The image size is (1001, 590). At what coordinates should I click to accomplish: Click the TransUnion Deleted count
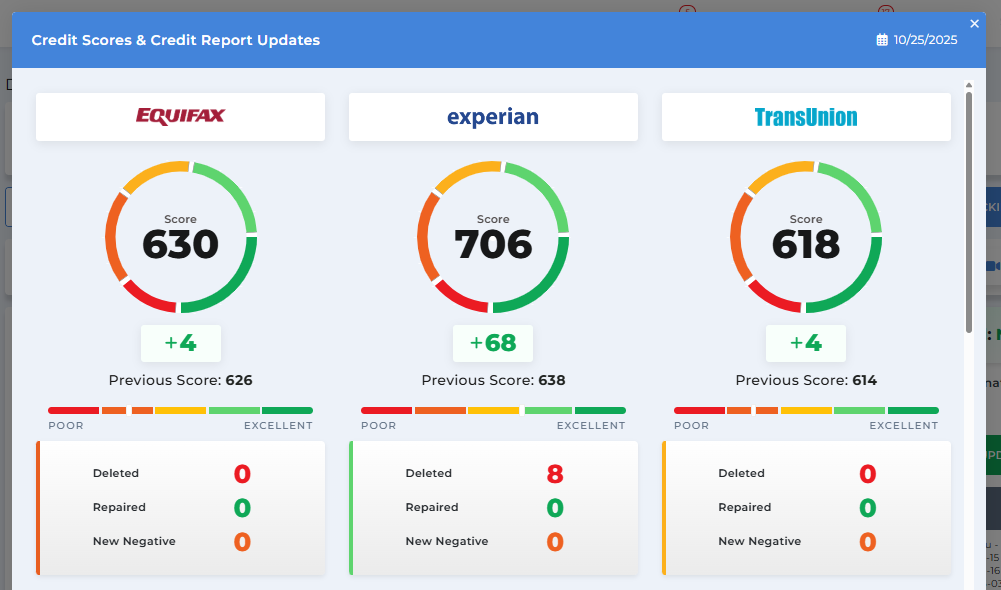click(x=868, y=474)
